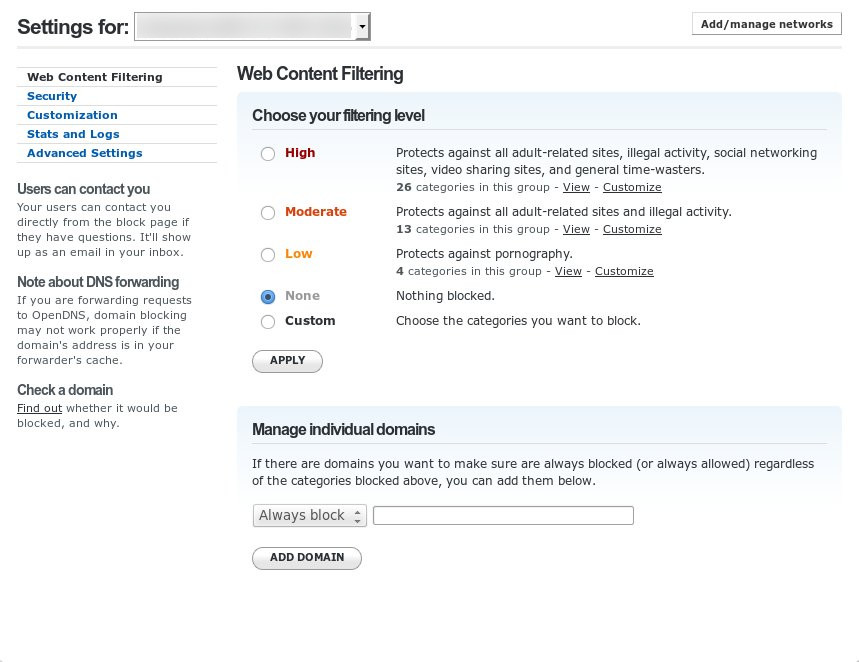Open the Customization section
The image size is (859, 662).
[x=72, y=115]
